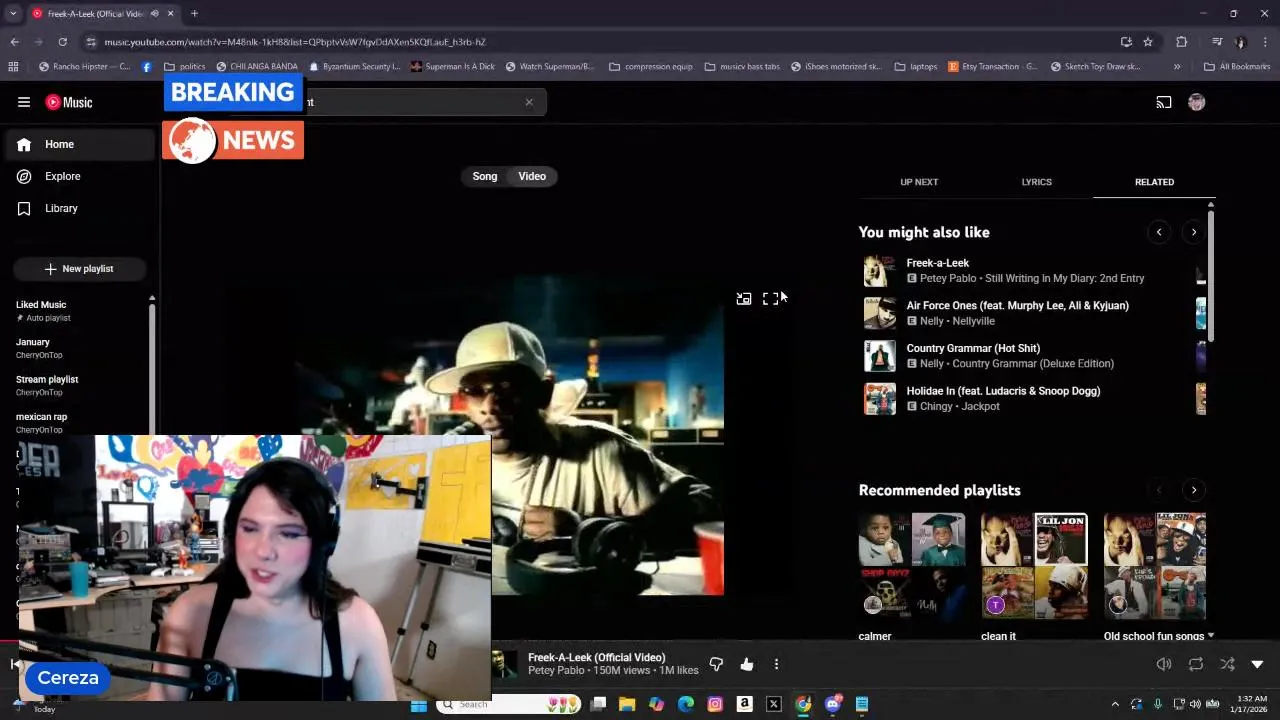Show hidden bookmarks chevron

[x=1177, y=67]
